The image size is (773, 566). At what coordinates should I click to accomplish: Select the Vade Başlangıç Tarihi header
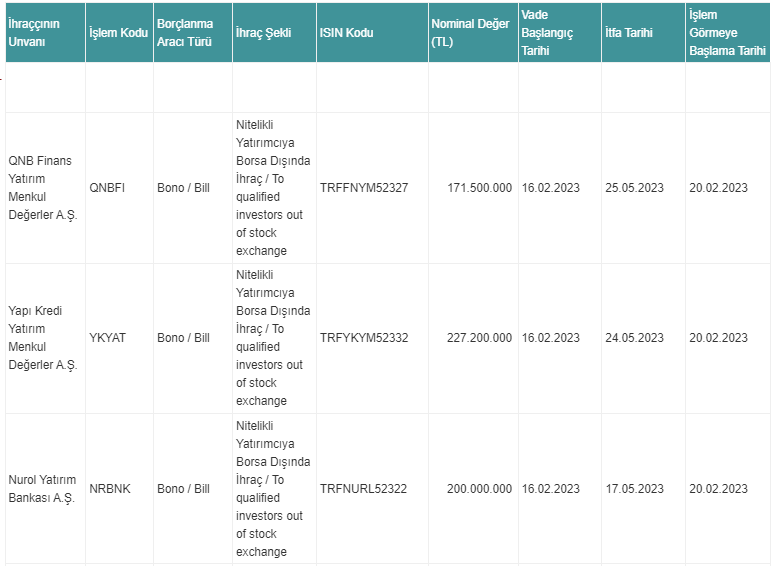point(547,33)
